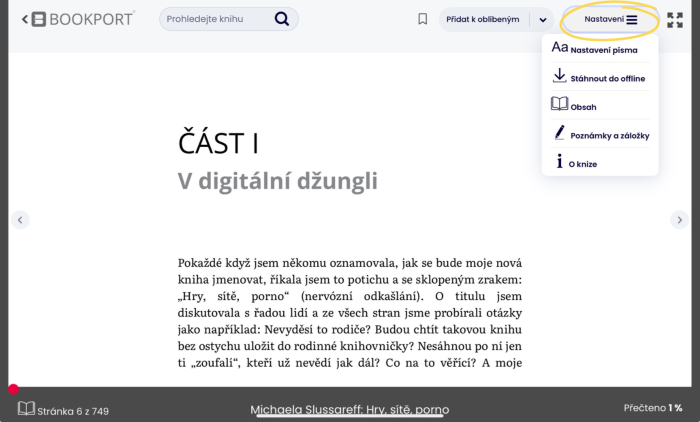Go to next page with right arrow
Viewport: 700px width, 422px height.
(x=679, y=220)
